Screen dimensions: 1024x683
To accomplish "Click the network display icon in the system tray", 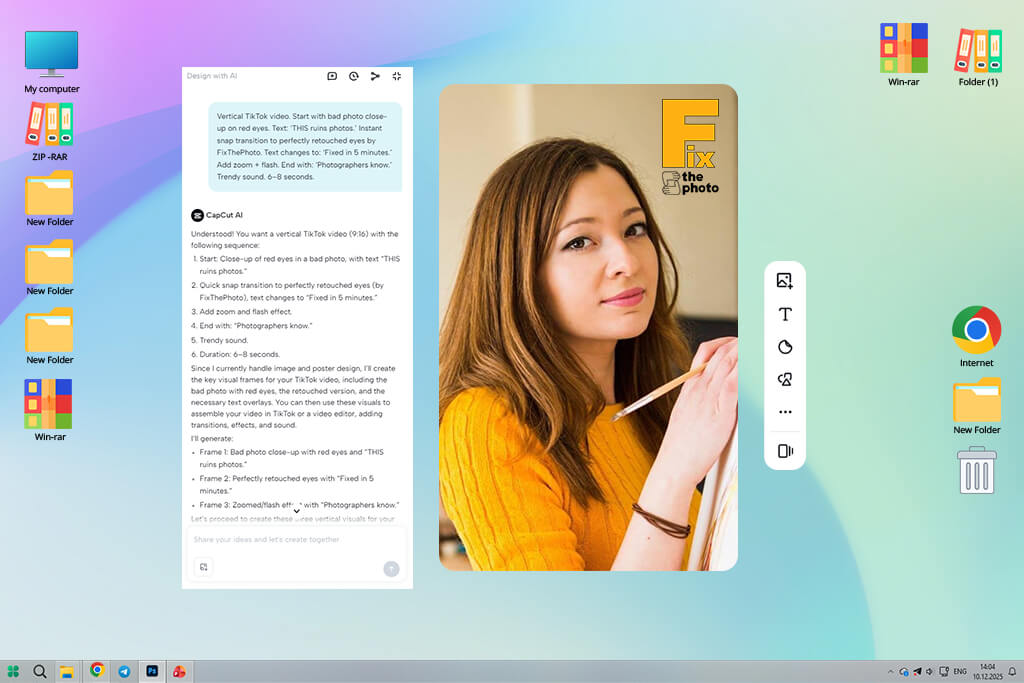I will tap(944, 671).
